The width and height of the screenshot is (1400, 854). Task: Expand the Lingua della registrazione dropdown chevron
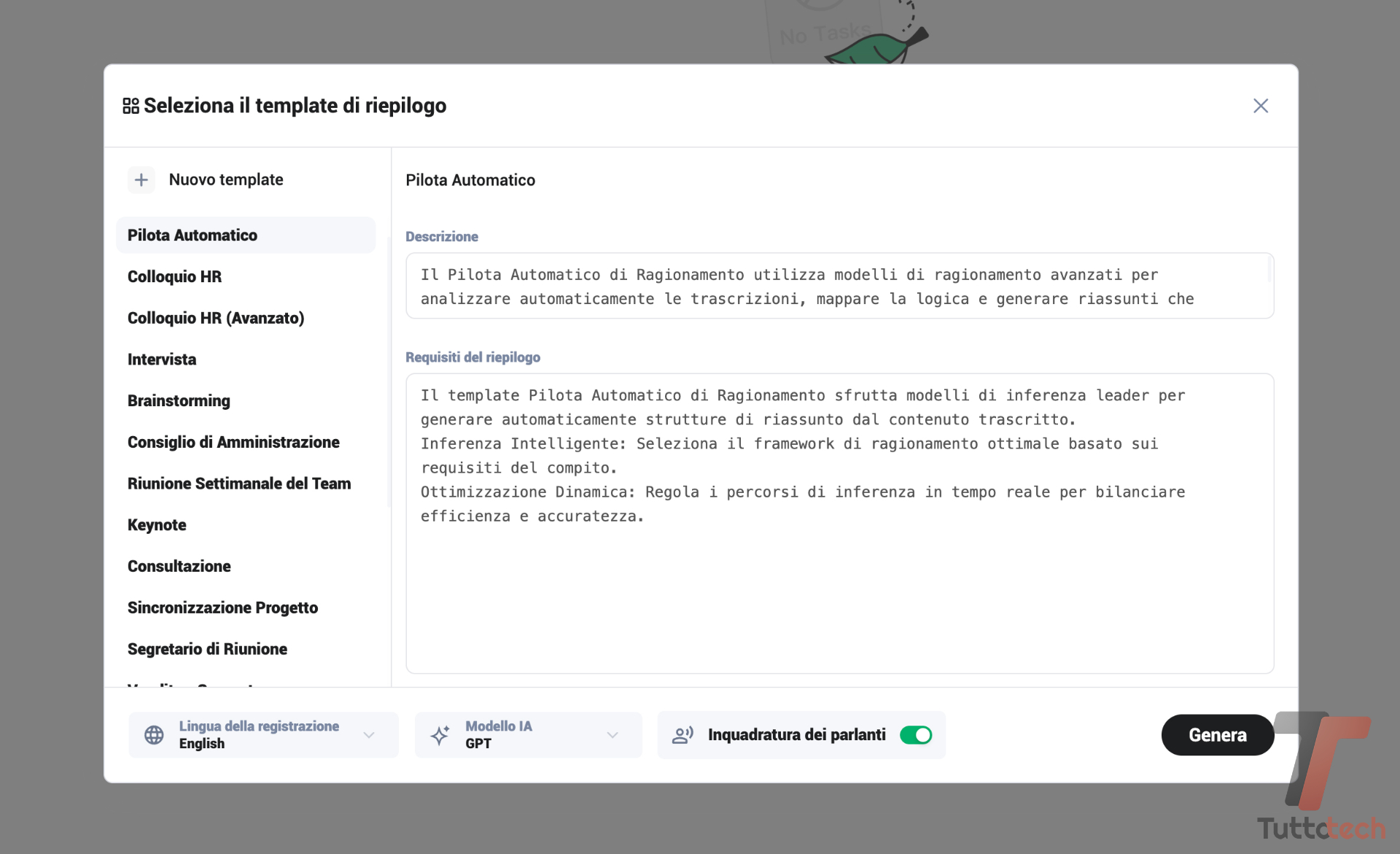tap(369, 735)
